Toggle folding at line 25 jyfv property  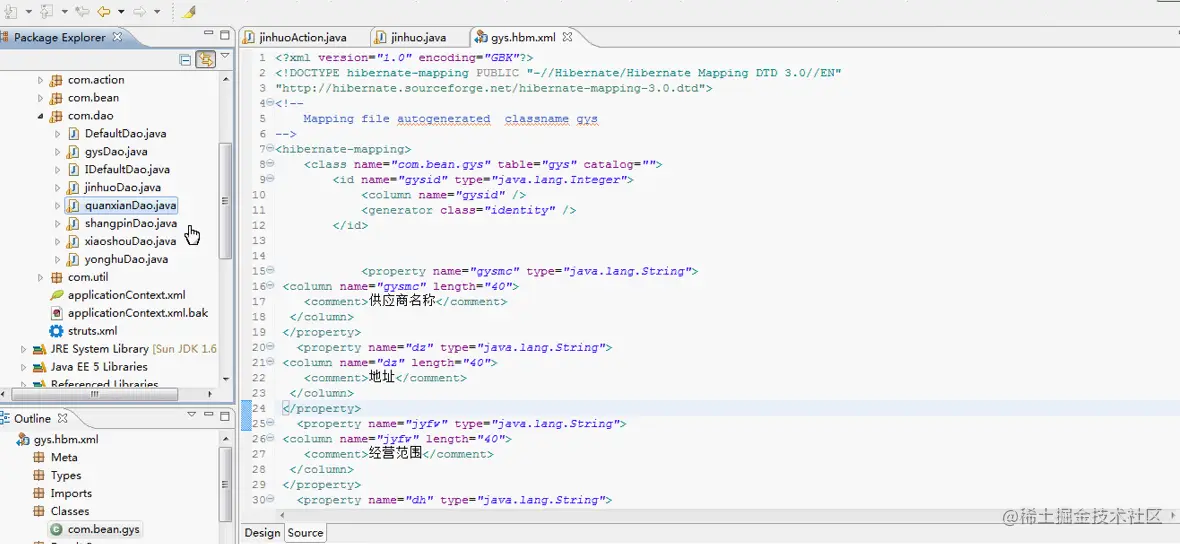269,424
